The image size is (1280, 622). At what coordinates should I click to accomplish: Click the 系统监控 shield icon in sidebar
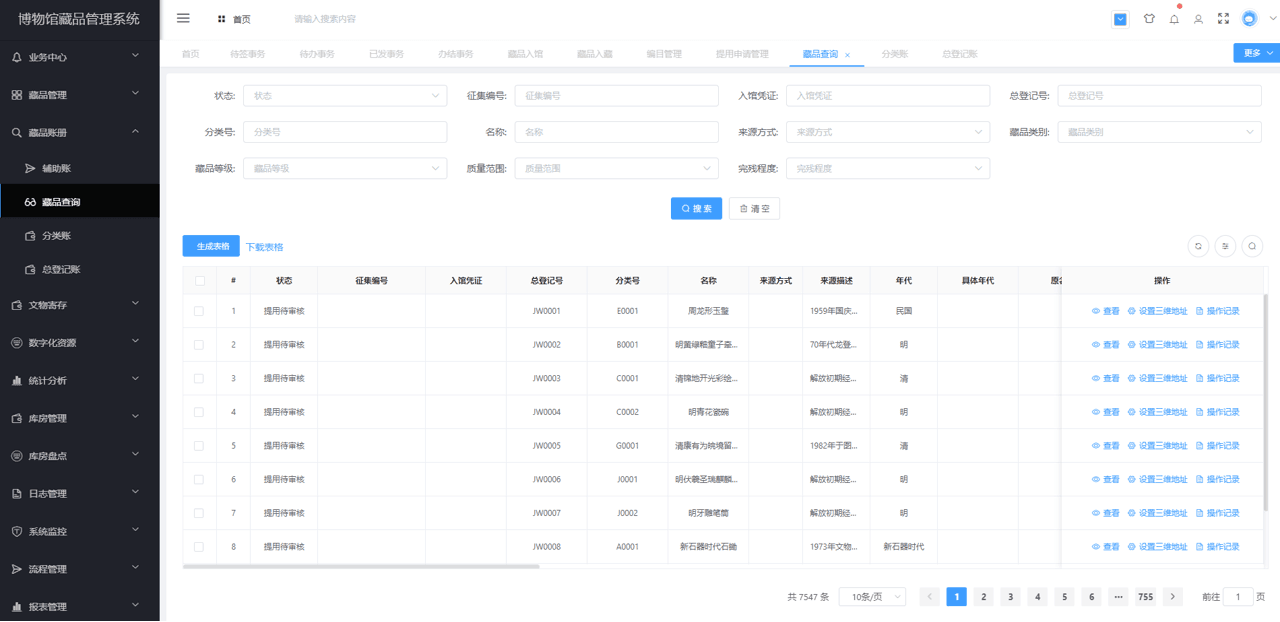tap(17, 532)
